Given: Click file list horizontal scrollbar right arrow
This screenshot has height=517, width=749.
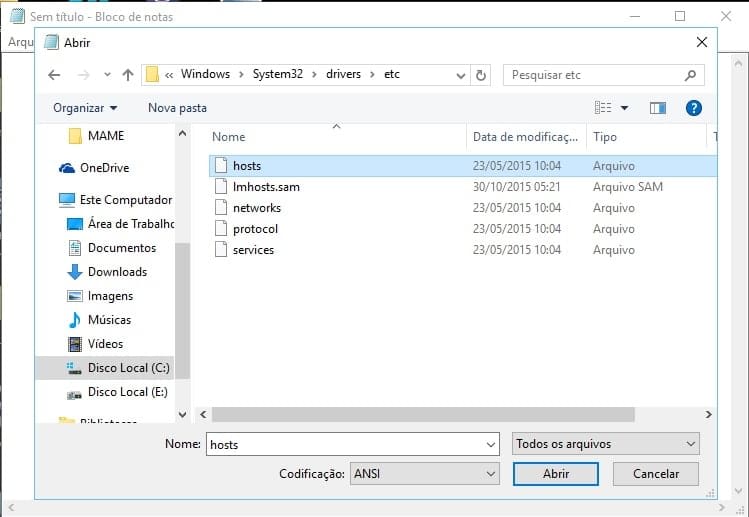Looking at the screenshot, I should [x=708, y=414].
